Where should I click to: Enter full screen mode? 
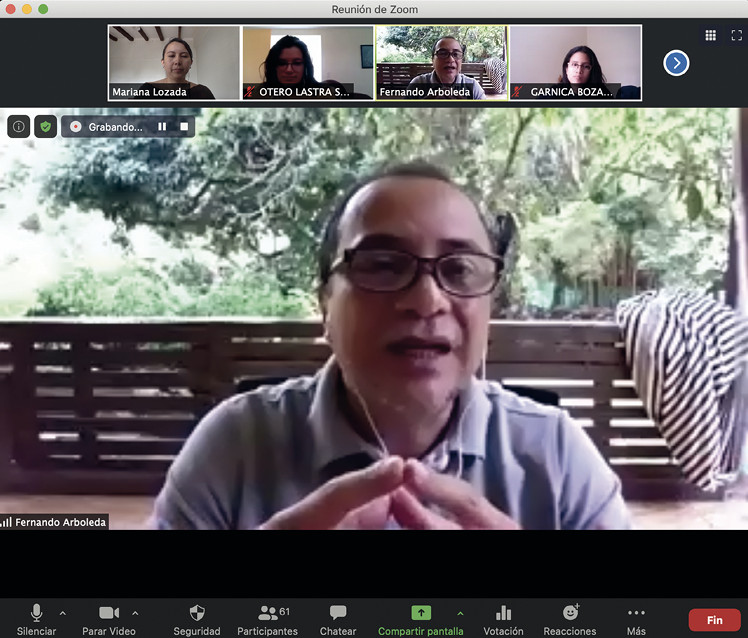[736, 35]
